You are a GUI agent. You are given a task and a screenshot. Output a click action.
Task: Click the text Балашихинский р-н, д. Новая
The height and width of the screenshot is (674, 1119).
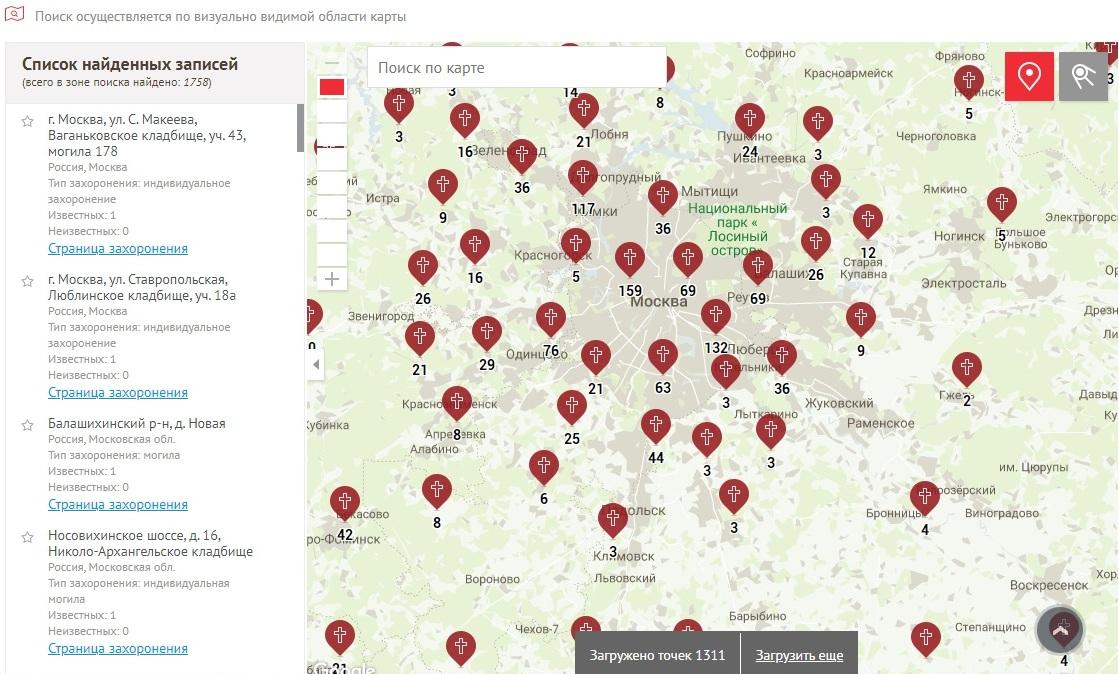(136, 423)
